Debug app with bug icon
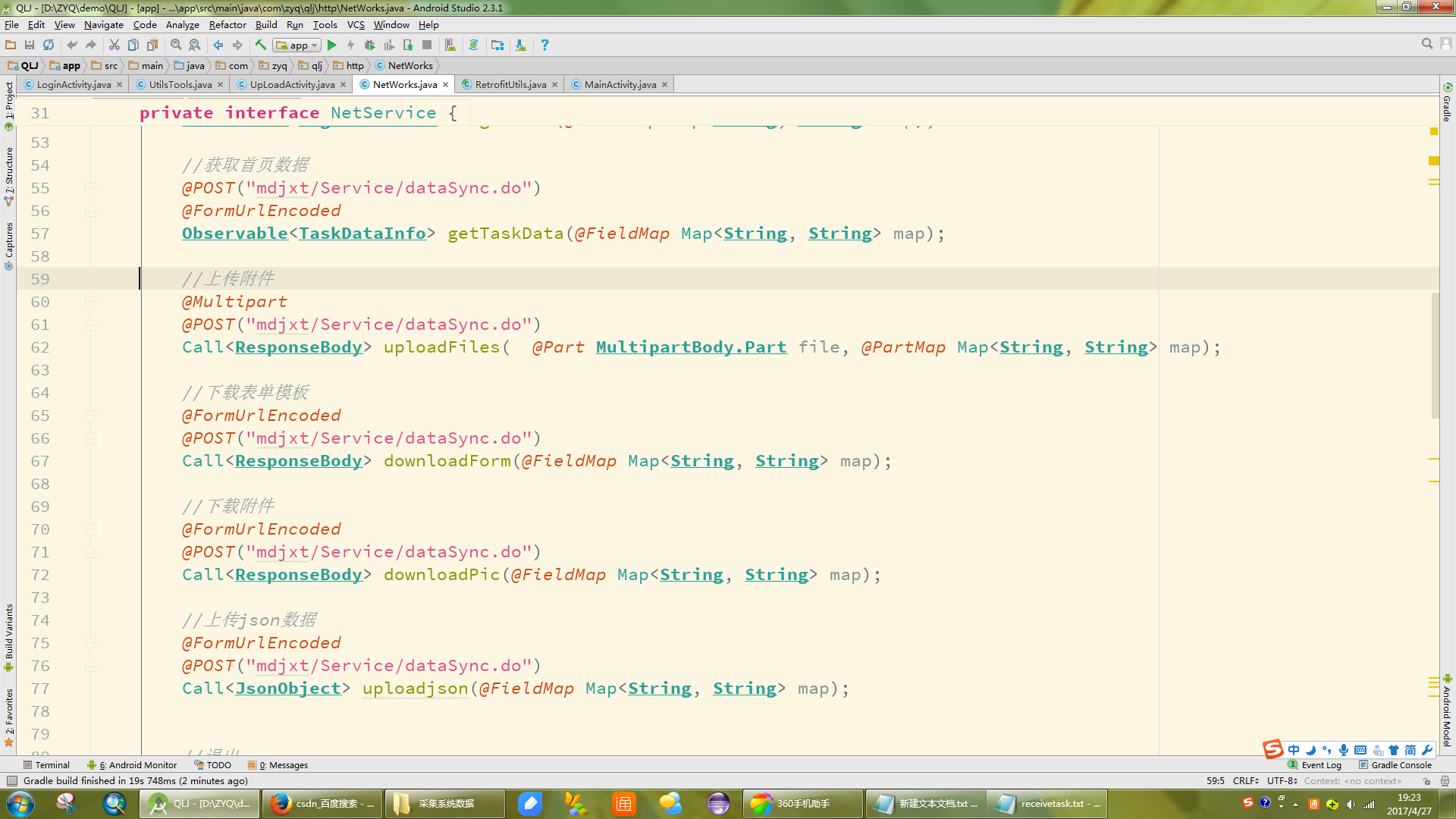The image size is (1456, 819). click(370, 45)
